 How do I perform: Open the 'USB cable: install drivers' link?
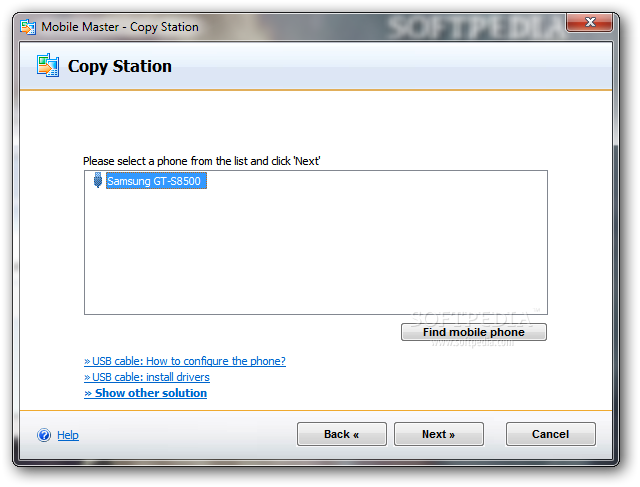tap(147, 377)
